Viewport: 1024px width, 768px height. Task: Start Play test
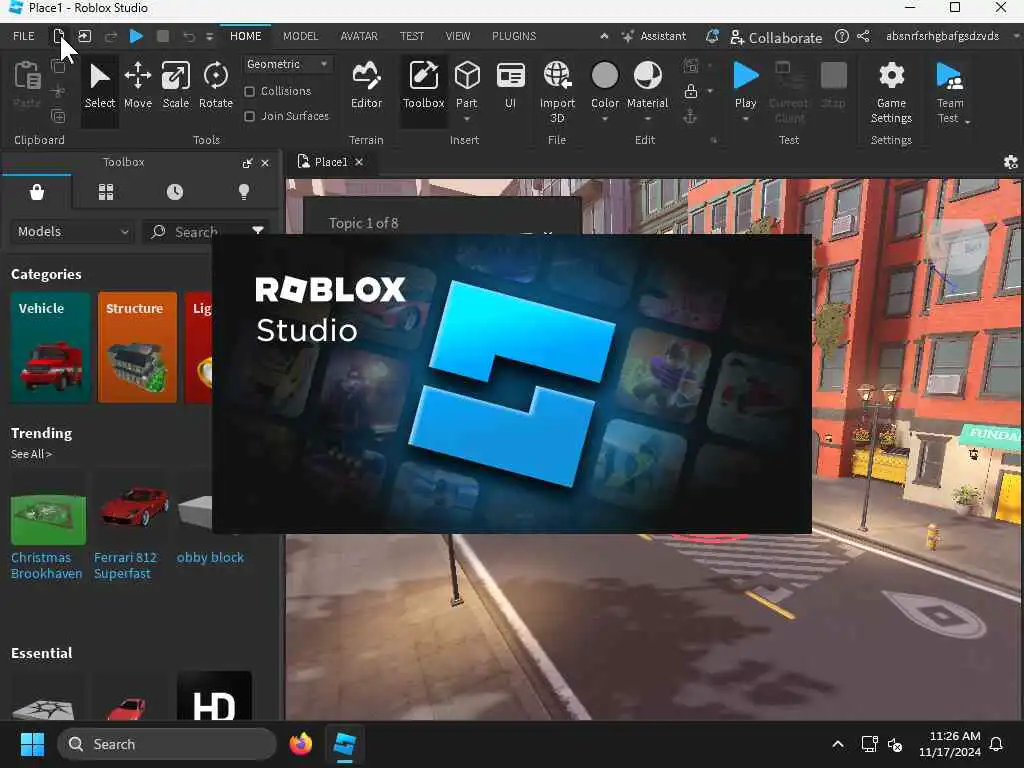(x=745, y=83)
